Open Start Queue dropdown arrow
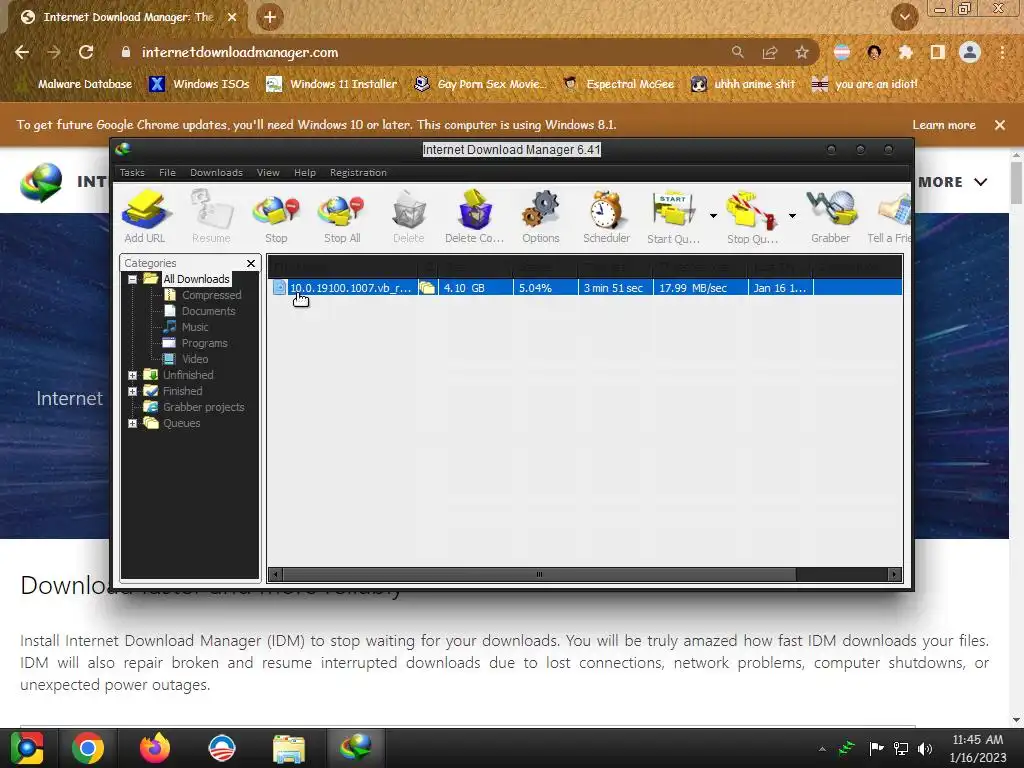 pos(713,216)
